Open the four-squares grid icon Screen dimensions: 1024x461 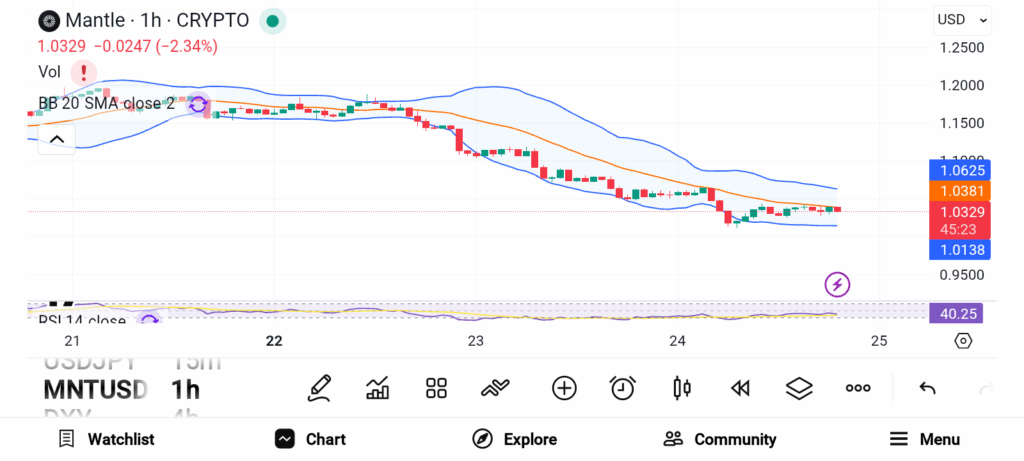pyautogui.click(x=436, y=388)
